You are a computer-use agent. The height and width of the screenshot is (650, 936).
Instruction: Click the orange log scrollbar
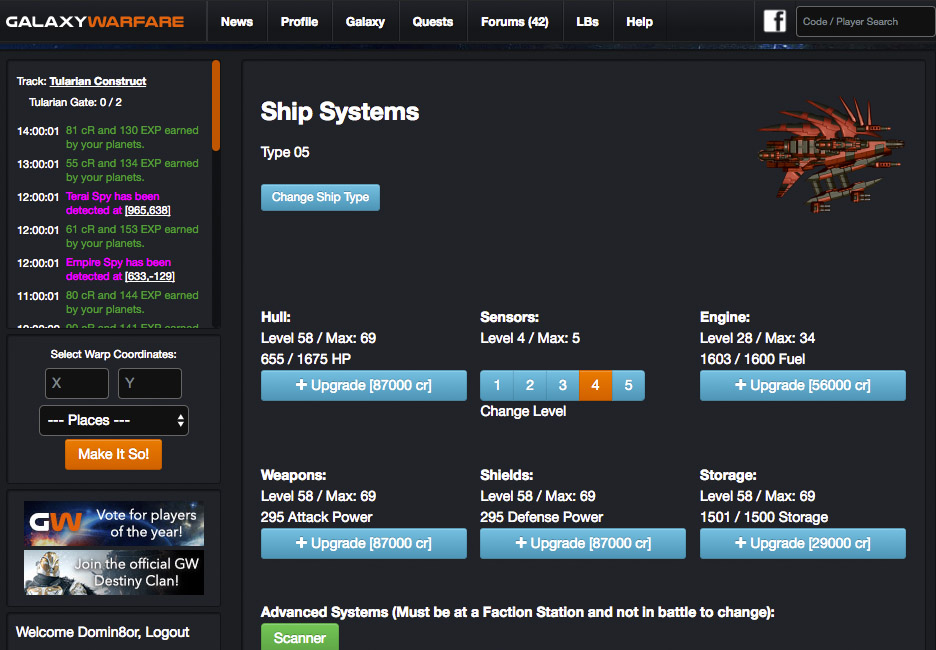tap(216, 105)
